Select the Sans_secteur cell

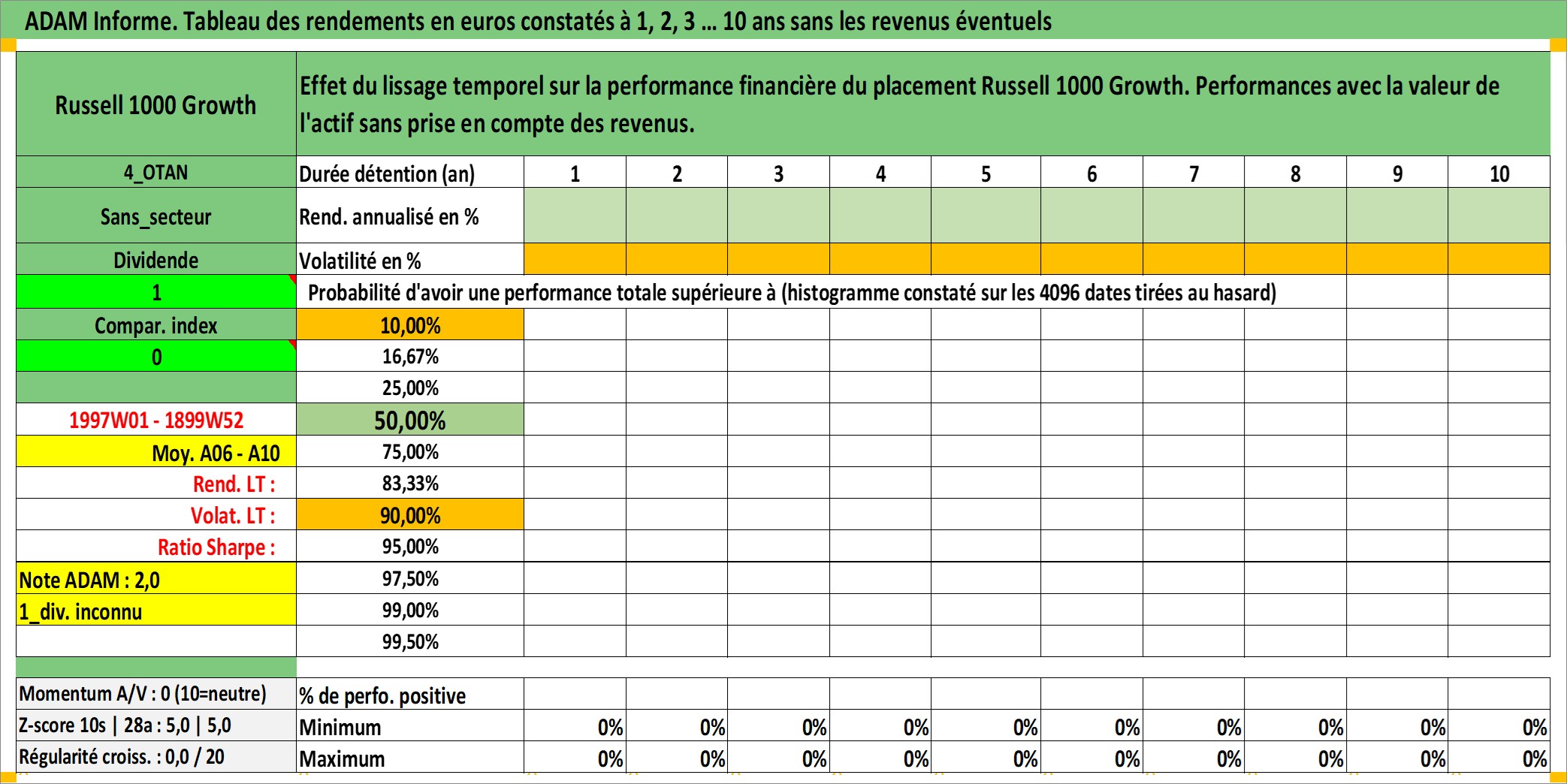tap(156, 216)
